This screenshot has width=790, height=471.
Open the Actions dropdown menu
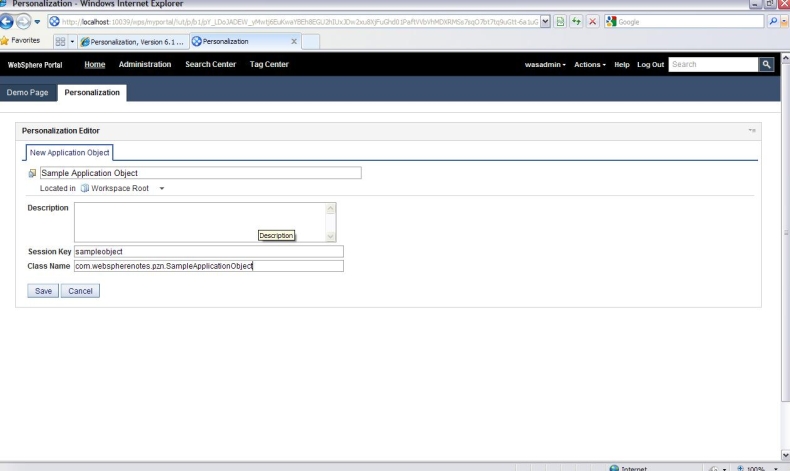(590, 65)
